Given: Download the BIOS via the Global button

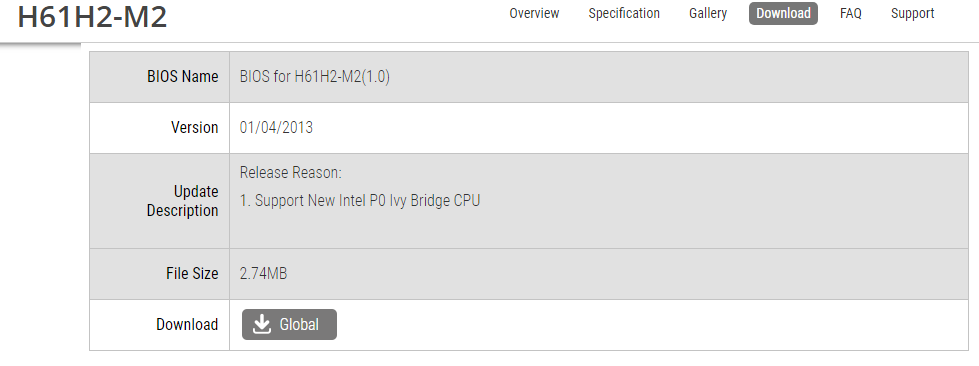Looking at the screenshot, I should coord(289,324).
